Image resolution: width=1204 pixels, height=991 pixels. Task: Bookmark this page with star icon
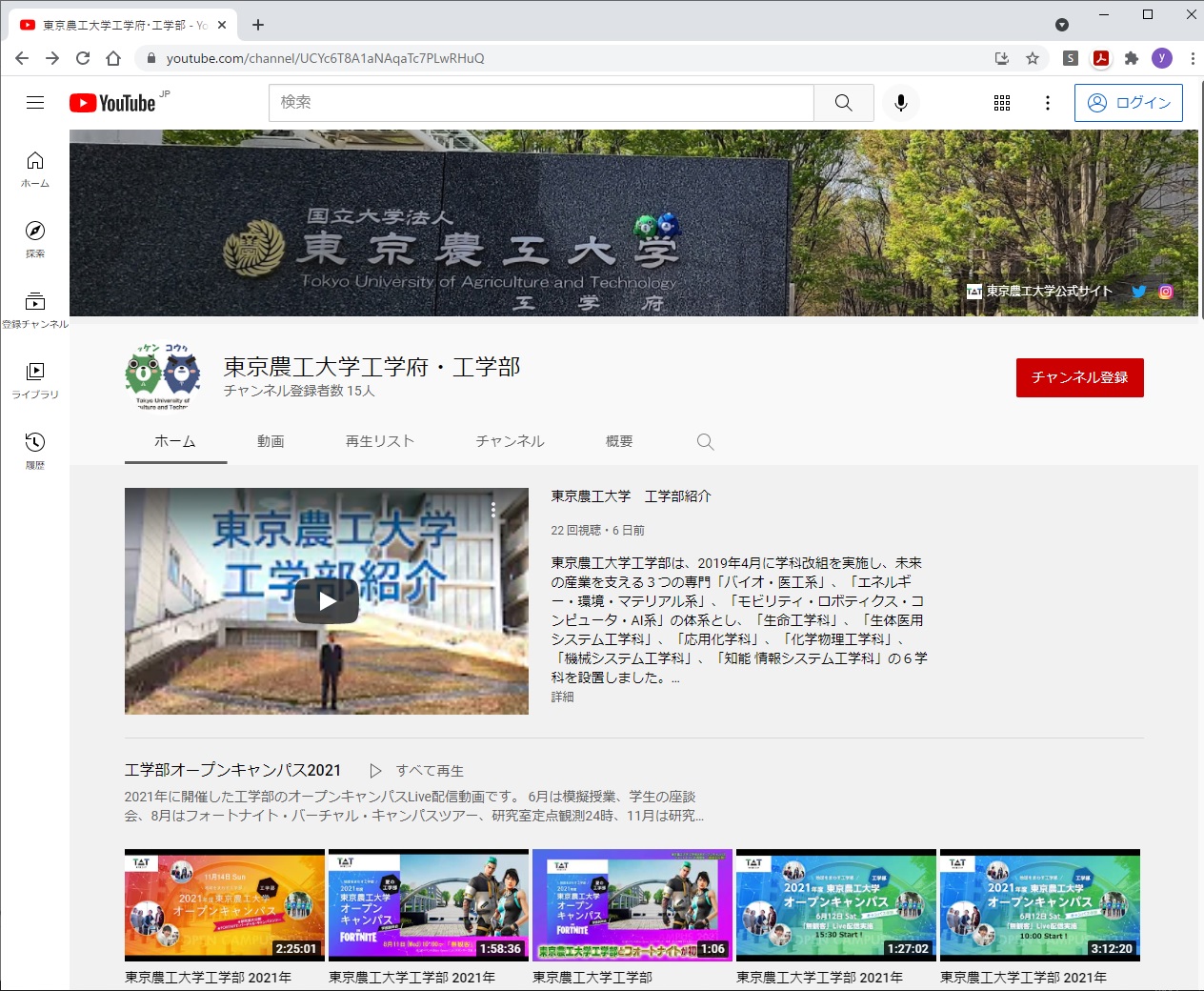1033,58
